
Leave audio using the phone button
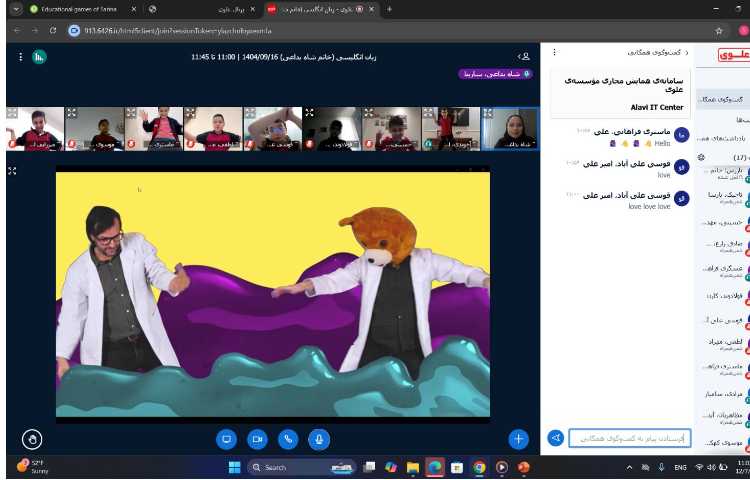point(288,439)
